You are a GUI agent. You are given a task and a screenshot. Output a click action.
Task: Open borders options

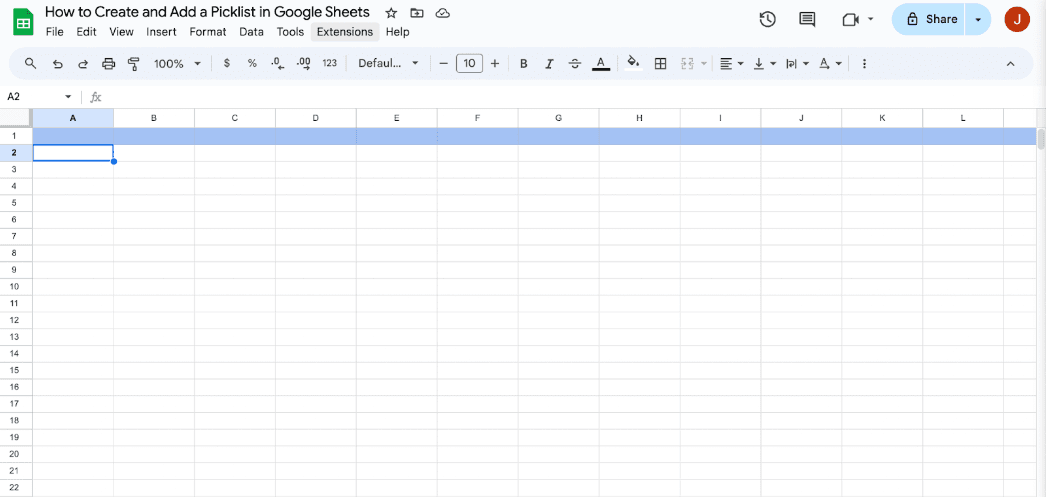[660, 64]
